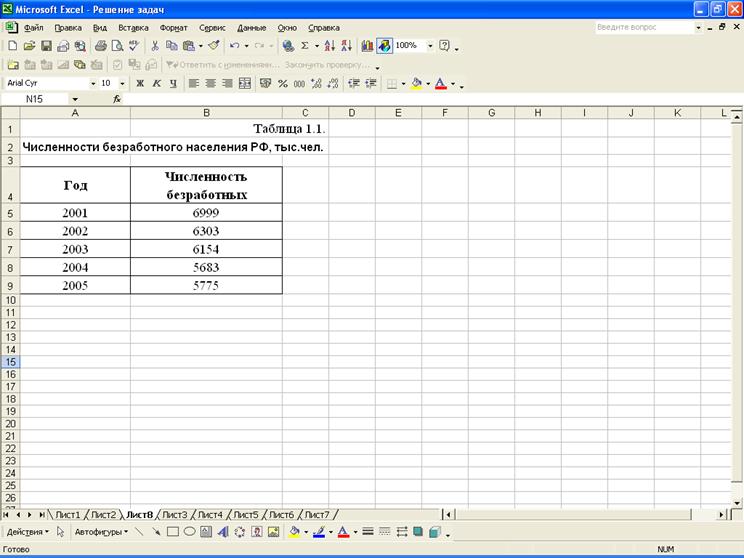This screenshot has height=558, width=744.
Task: Open the 100% zoom dropdown
Action: pos(431,46)
